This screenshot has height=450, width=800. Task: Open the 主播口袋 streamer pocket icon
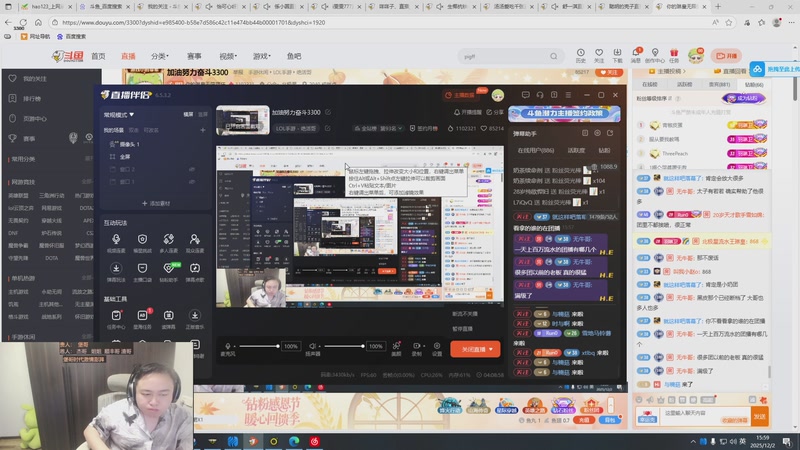coord(142,271)
